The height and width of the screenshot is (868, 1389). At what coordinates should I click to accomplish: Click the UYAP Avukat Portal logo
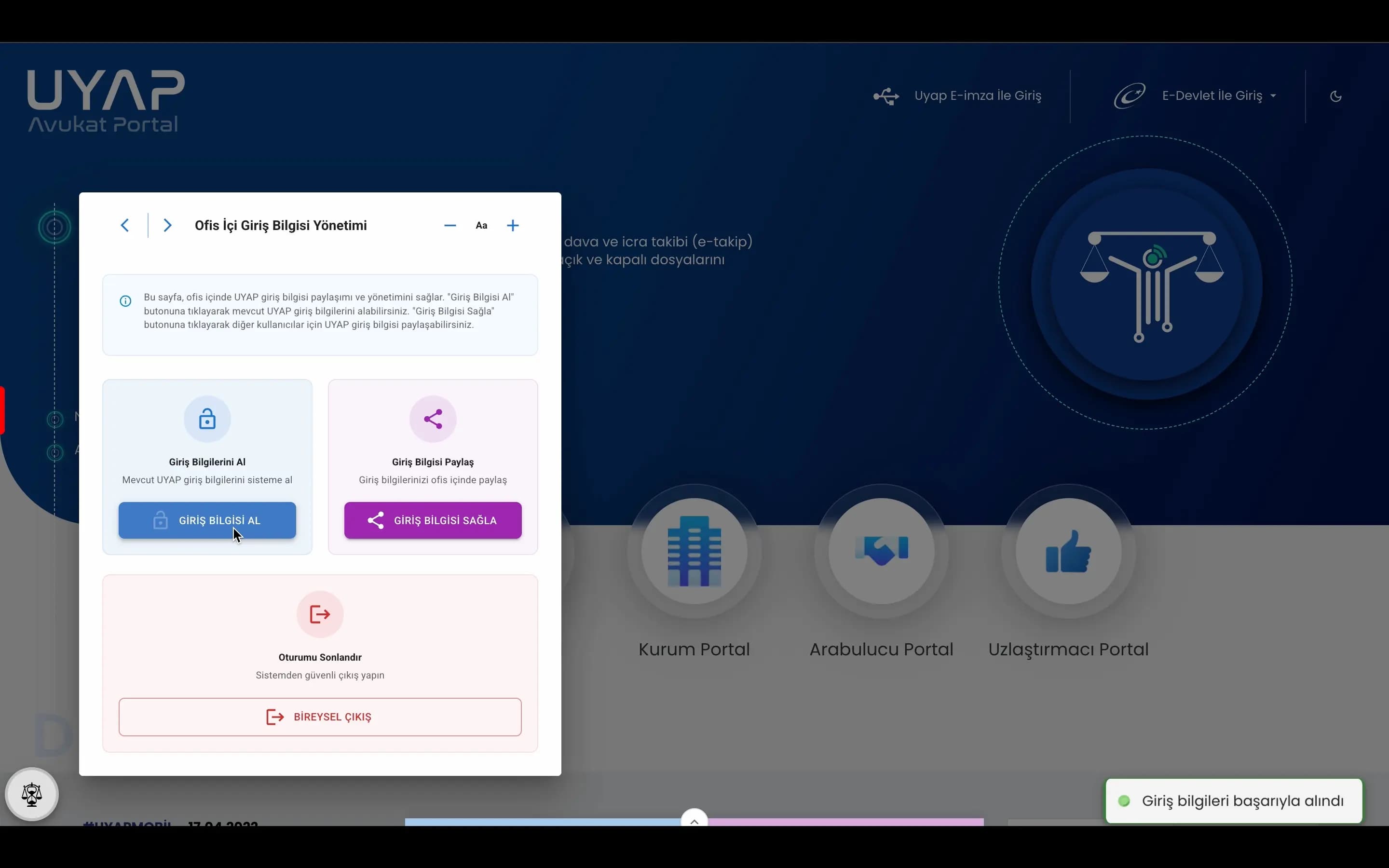tap(106, 101)
